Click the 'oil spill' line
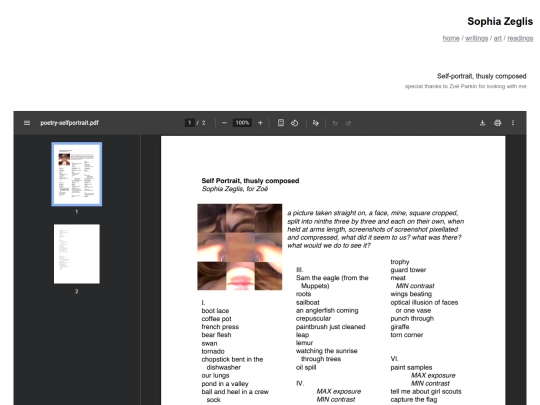The image size is (540, 405). (306, 367)
